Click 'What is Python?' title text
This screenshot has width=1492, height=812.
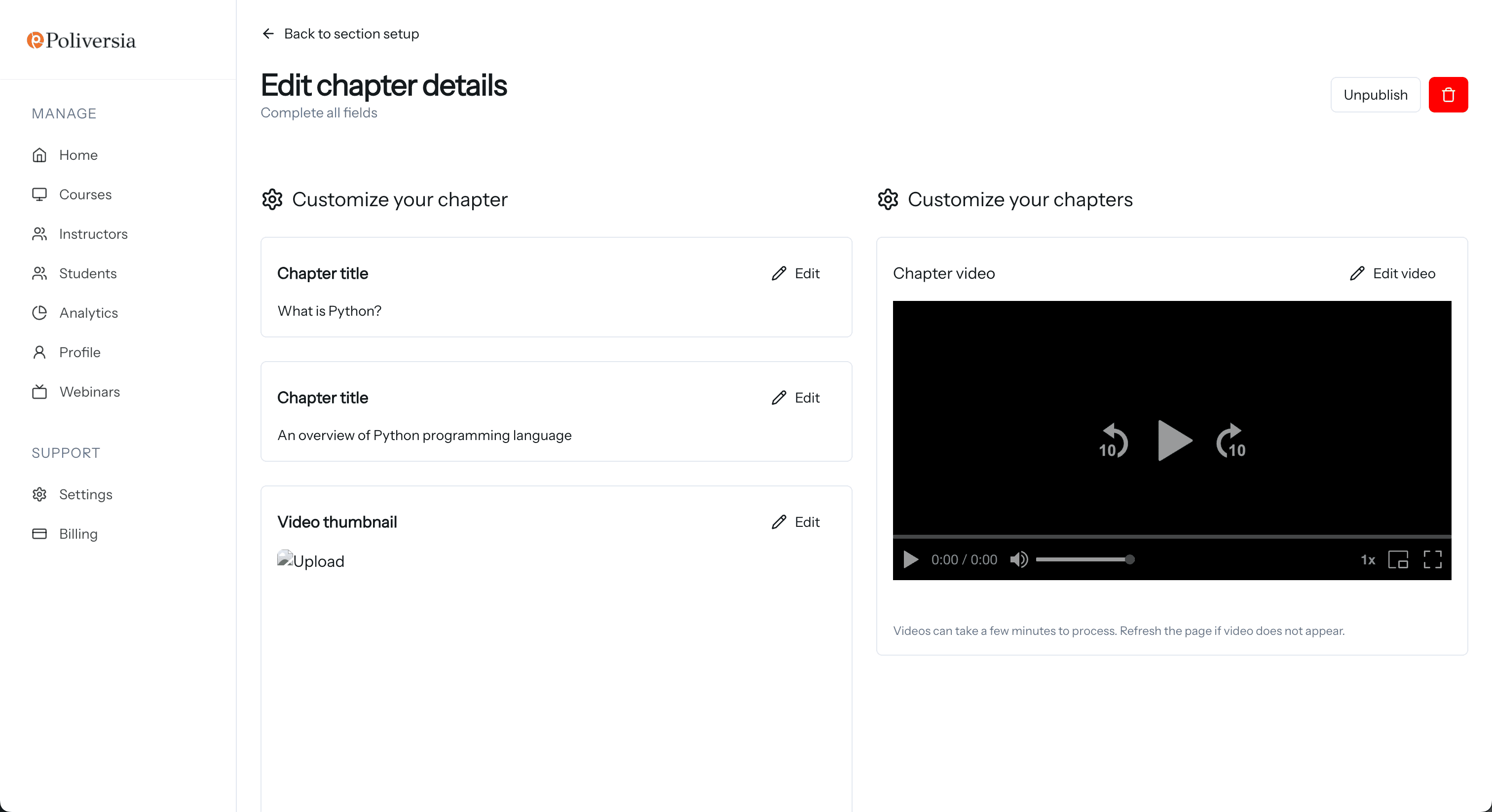(330, 311)
